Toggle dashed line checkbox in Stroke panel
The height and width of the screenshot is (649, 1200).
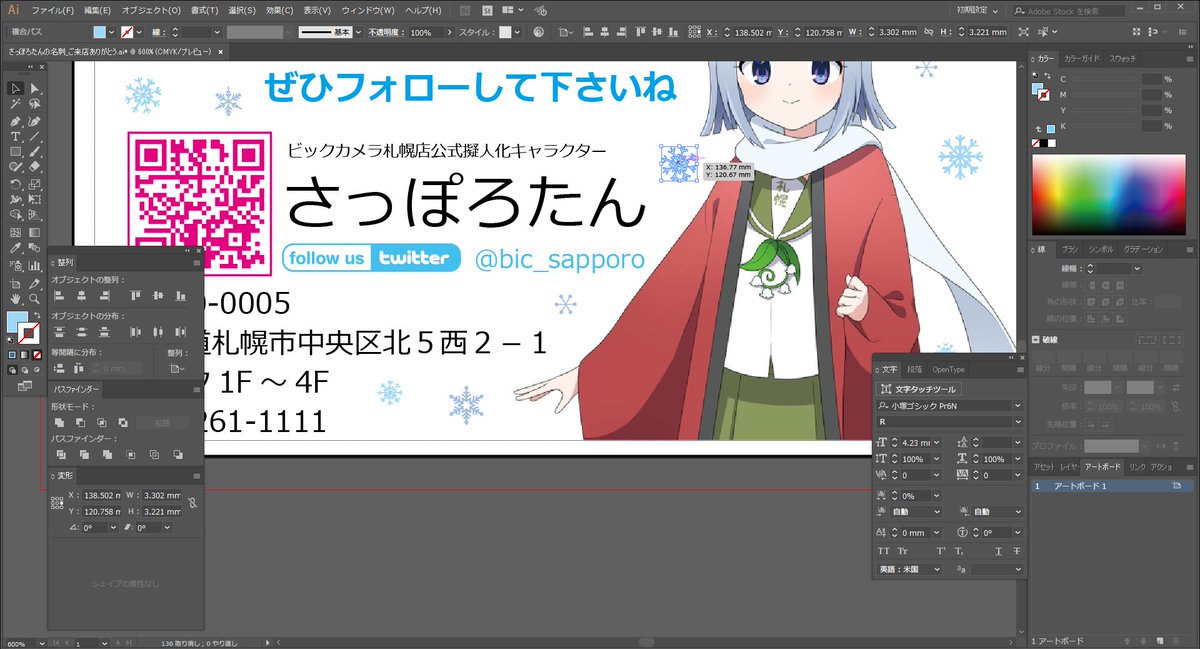click(x=1036, y=340)
